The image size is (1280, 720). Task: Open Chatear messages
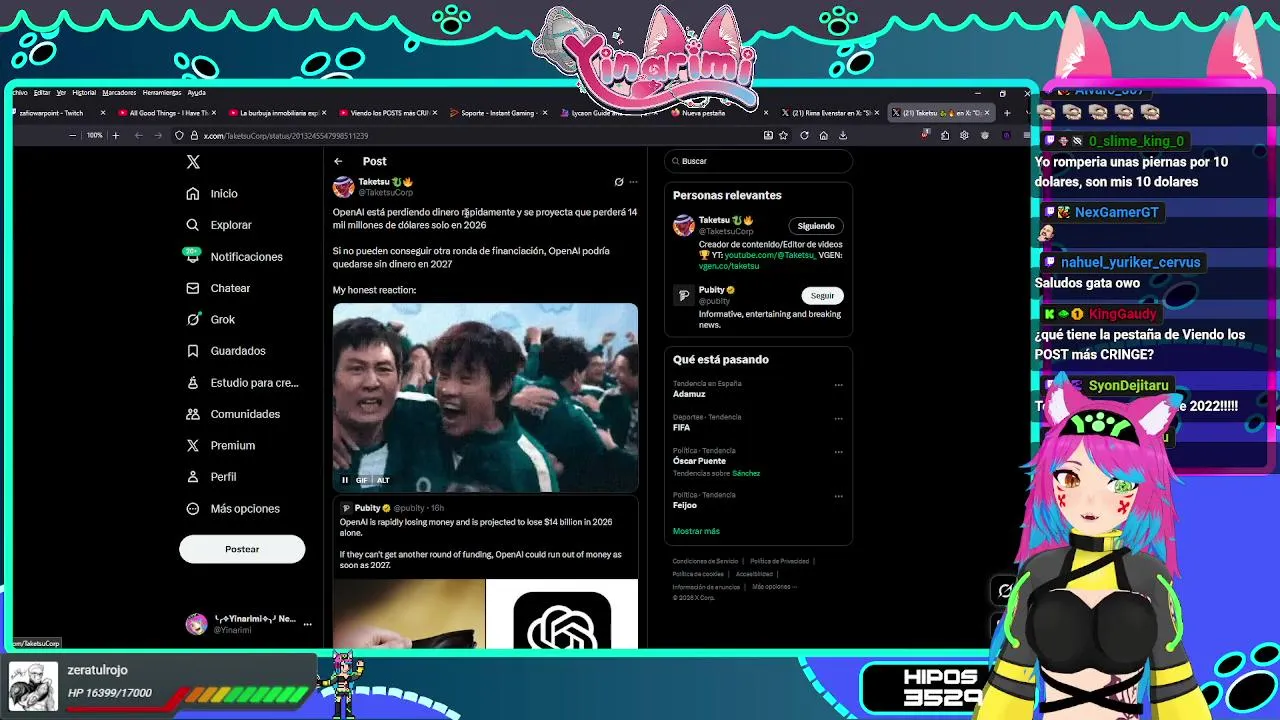(218, 288)
